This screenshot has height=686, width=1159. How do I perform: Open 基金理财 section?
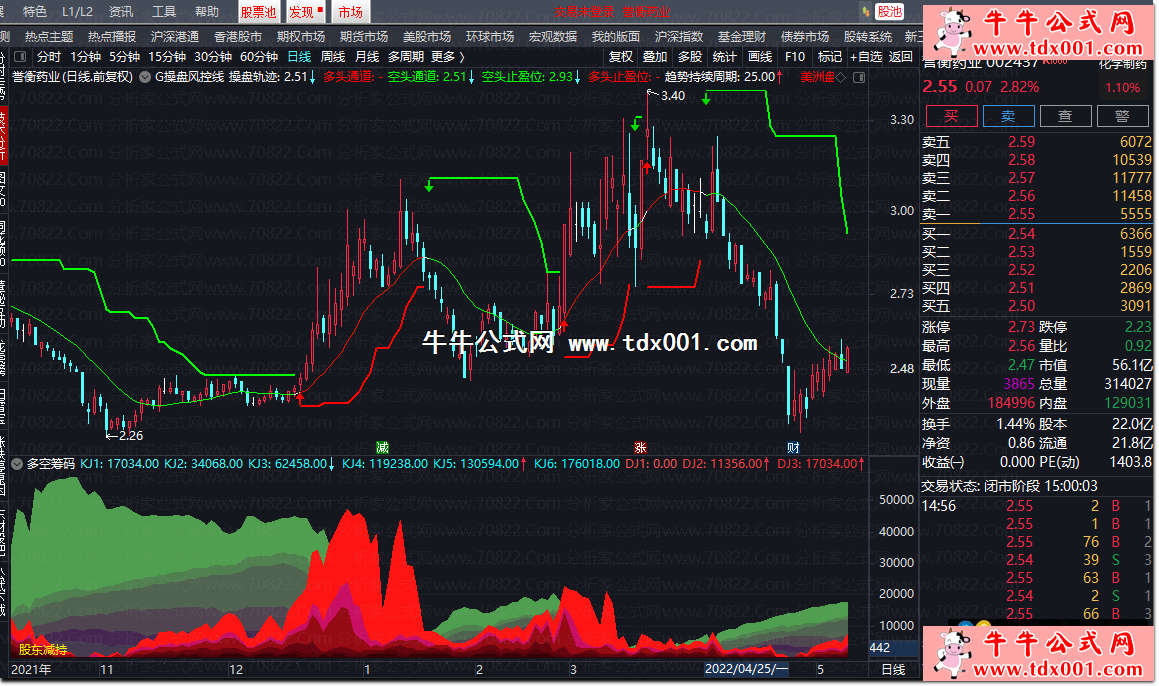(x=742, y=36)
